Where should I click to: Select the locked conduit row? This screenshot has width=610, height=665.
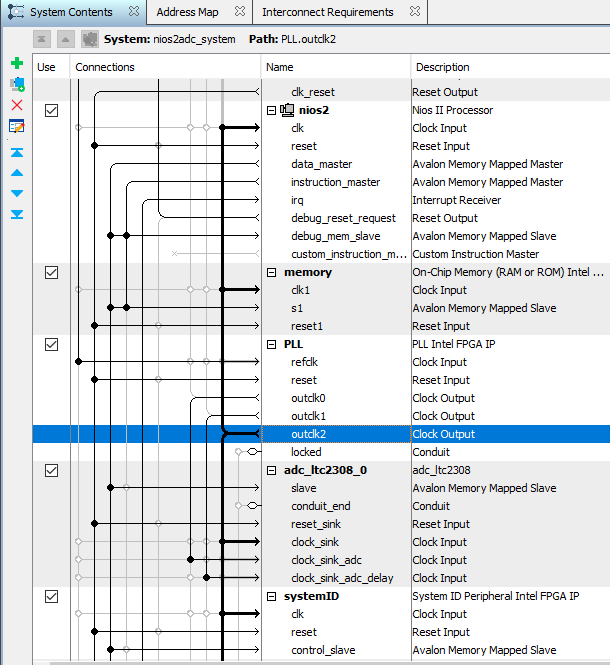[x=321, y=452]
